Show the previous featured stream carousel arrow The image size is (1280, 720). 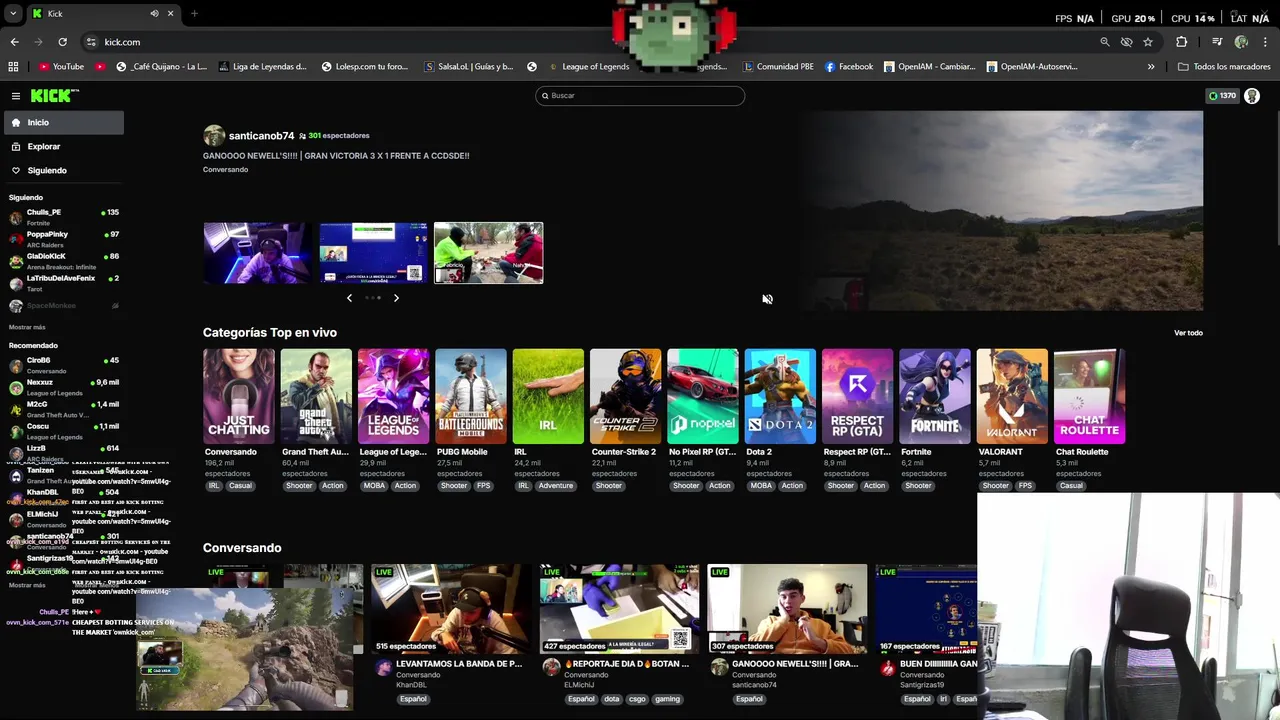click(349, 298)
